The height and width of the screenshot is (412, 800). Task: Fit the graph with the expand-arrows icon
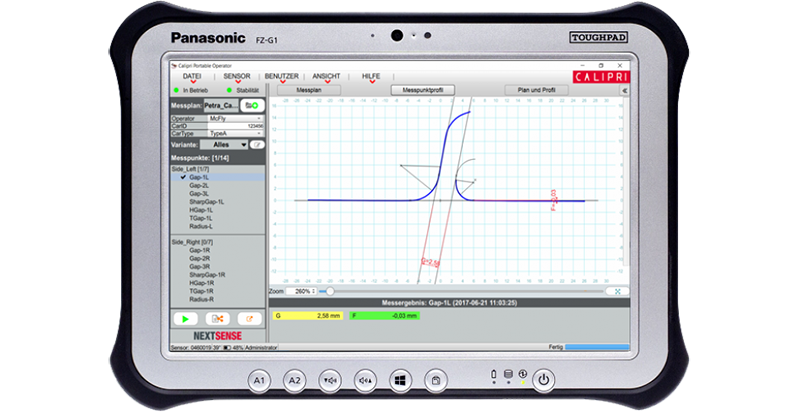point(617,291)
